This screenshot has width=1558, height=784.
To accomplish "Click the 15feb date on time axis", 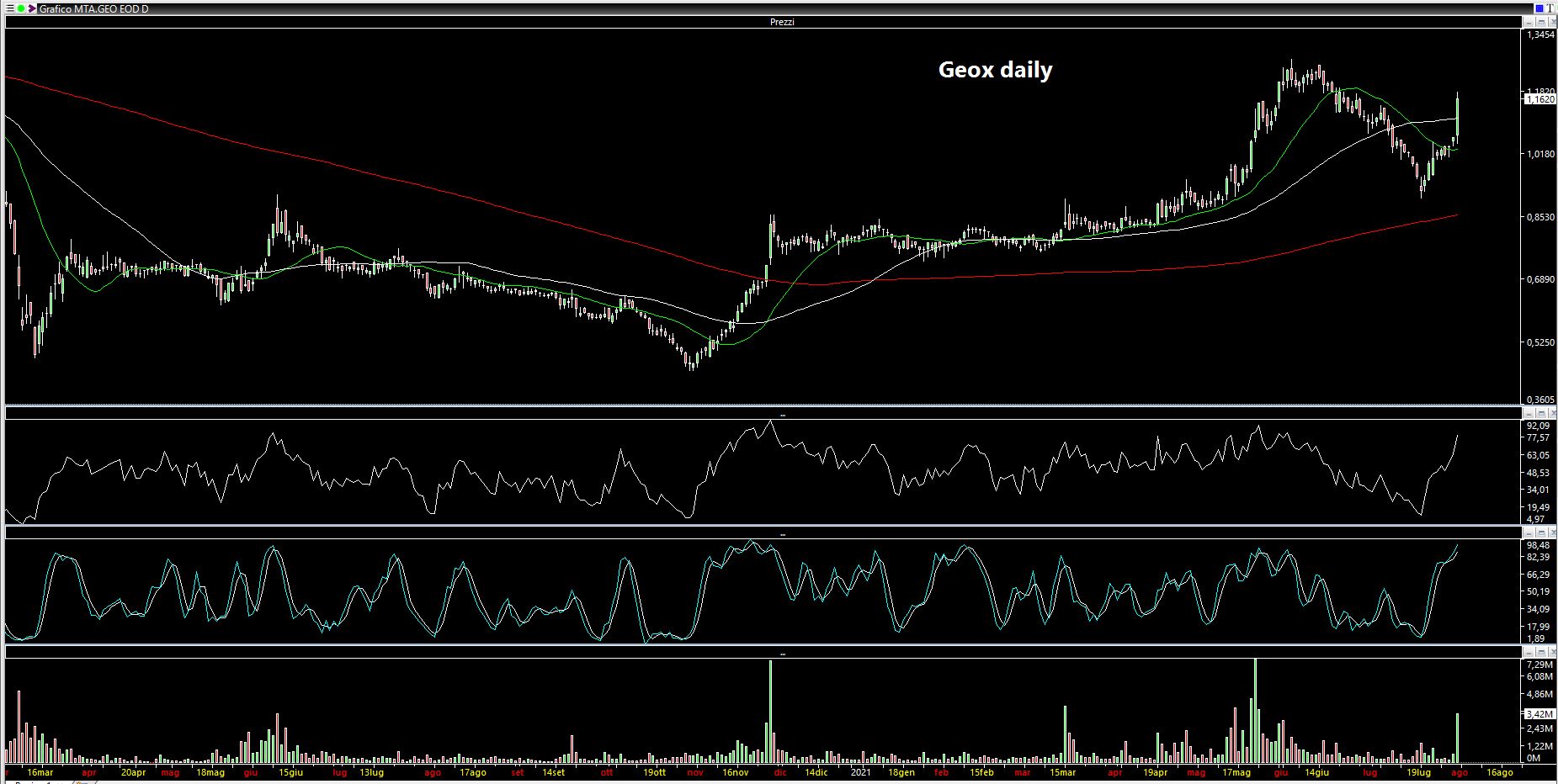I will point(981,771).
